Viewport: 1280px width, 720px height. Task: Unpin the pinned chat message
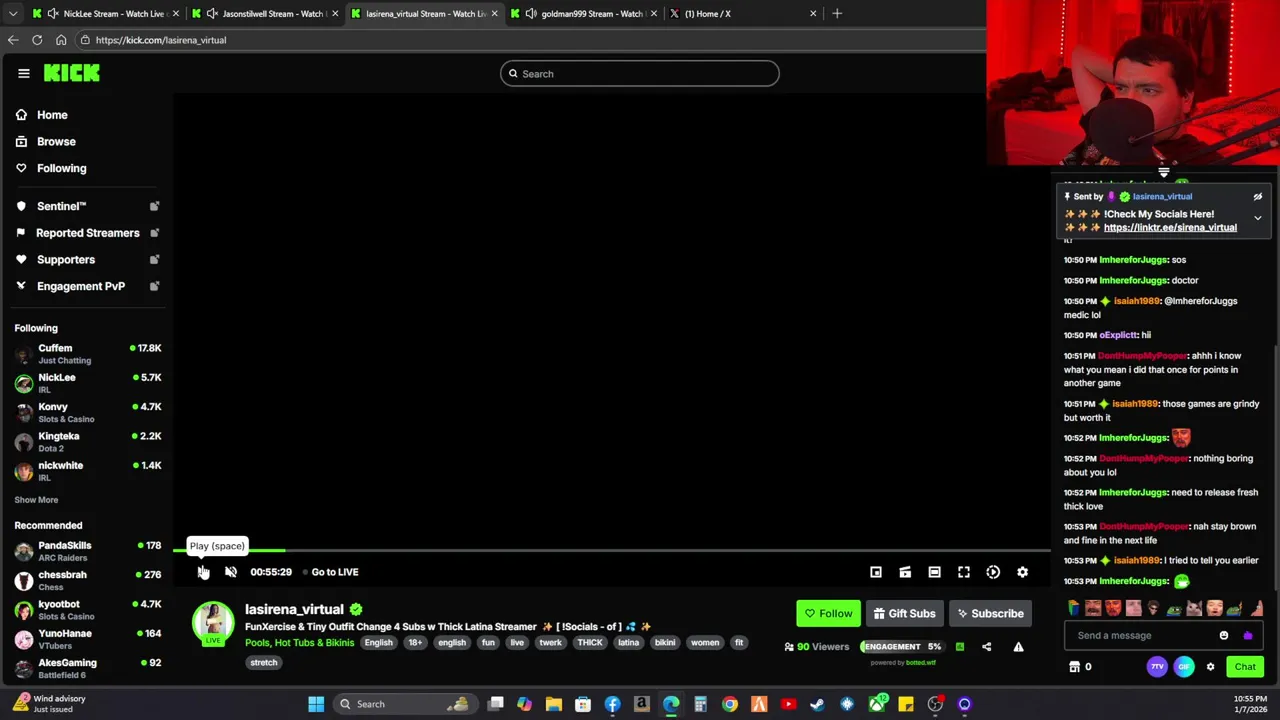coord(1258,197)
